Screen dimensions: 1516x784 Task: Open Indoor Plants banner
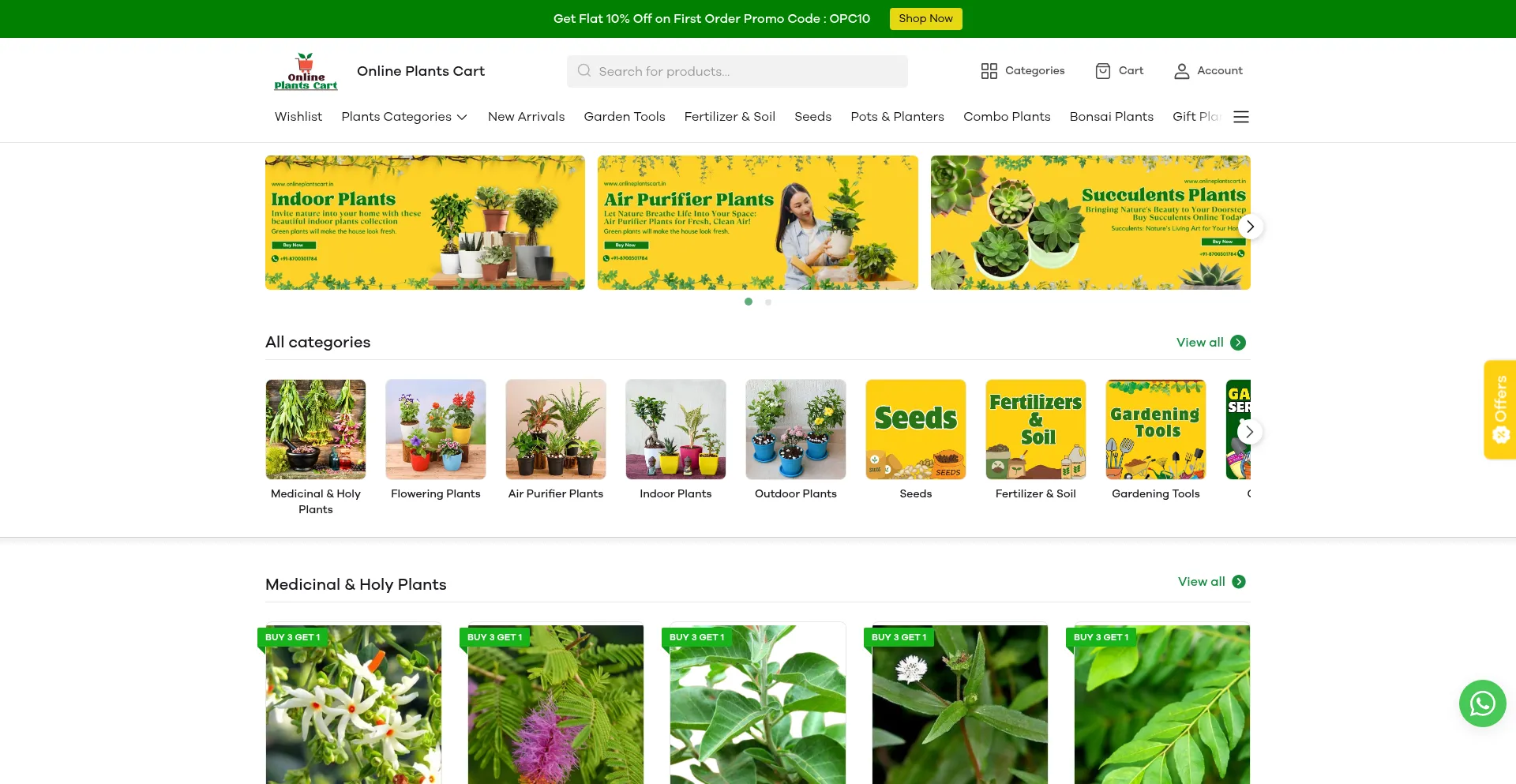[425, 223]
